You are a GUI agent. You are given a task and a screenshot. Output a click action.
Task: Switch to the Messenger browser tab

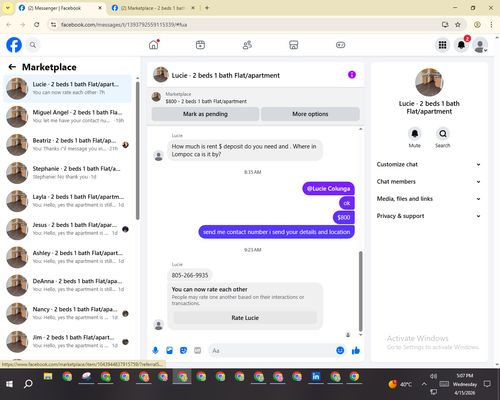[x=60, y=8]
